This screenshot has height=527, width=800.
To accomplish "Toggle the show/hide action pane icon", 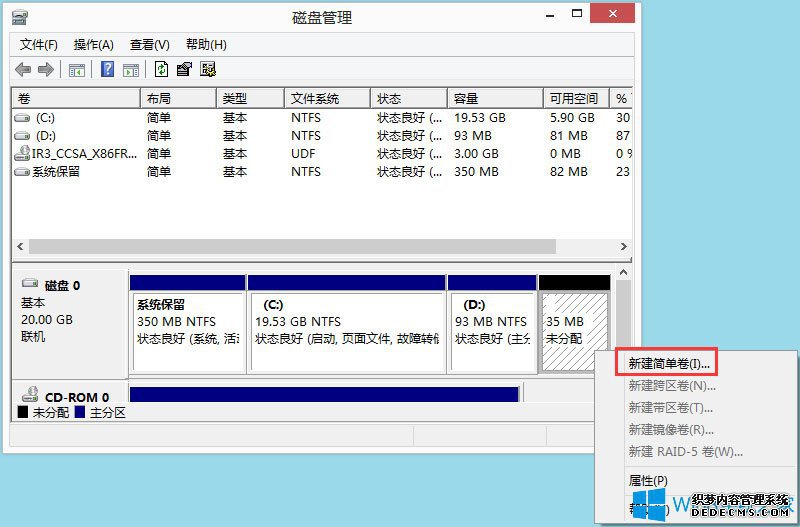I will [131, 69].
